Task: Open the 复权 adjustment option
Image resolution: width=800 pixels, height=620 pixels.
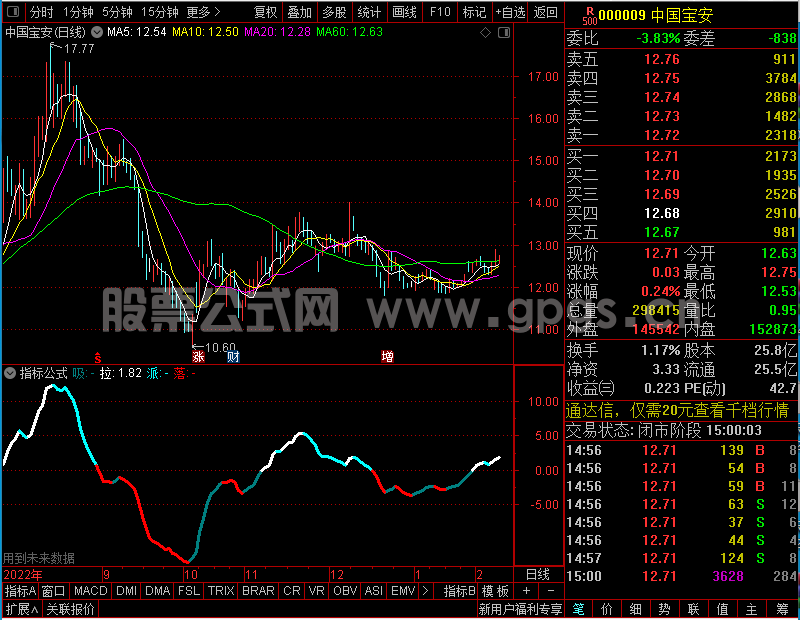Action: click(265, 12)
